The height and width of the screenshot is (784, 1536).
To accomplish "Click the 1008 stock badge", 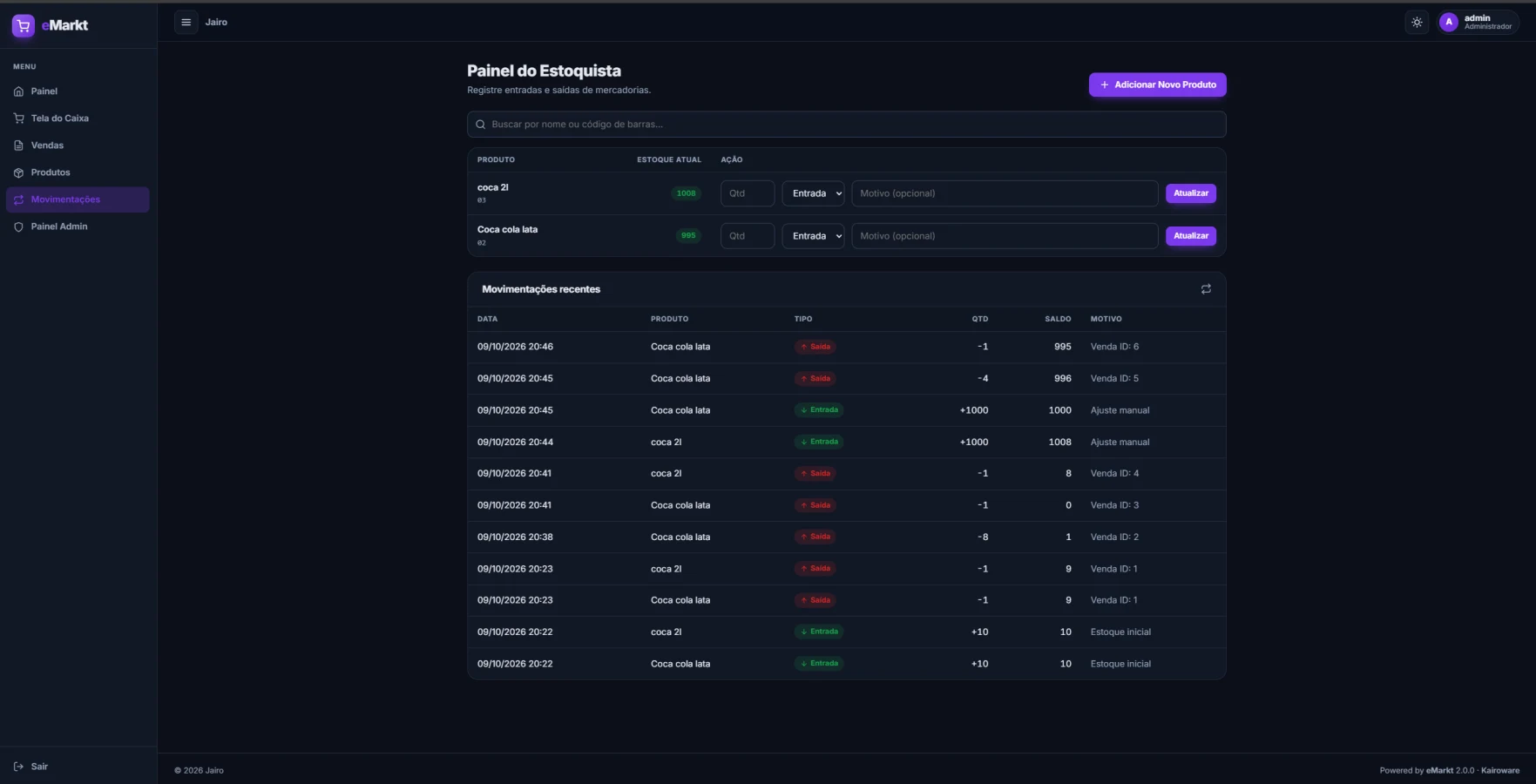I will [x=687, y=193].
